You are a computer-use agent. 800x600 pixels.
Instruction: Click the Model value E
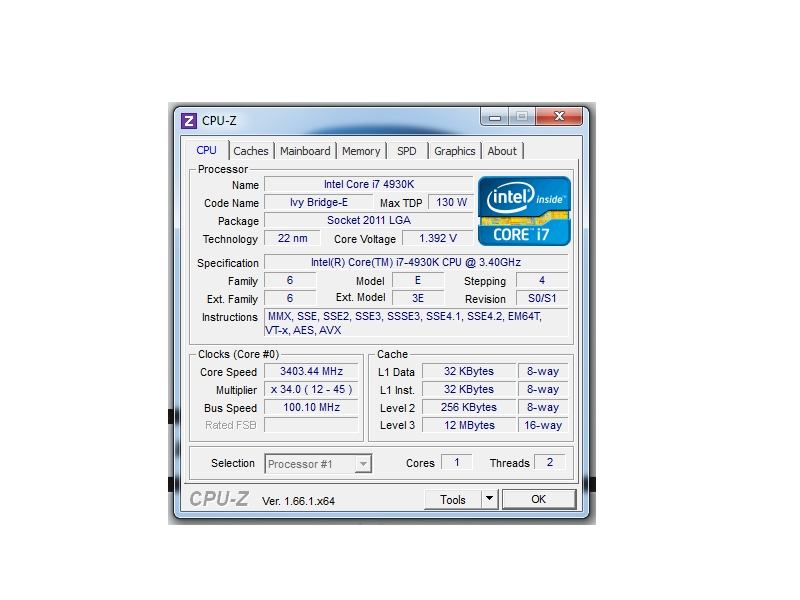pos(418,280)
